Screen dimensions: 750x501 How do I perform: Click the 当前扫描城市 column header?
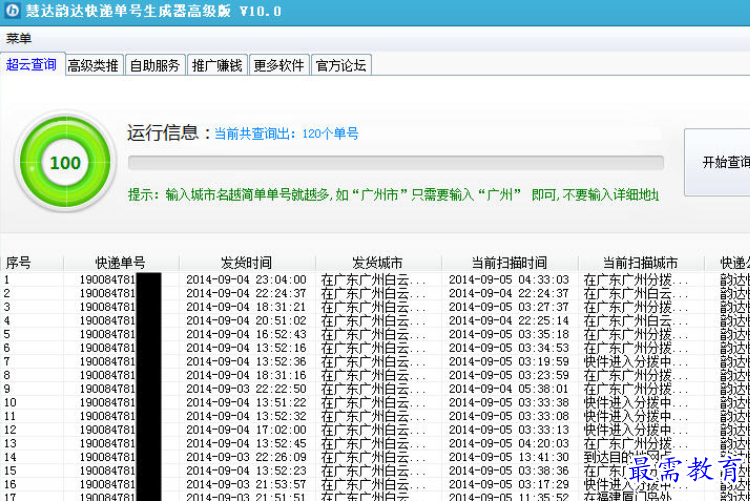641,263
